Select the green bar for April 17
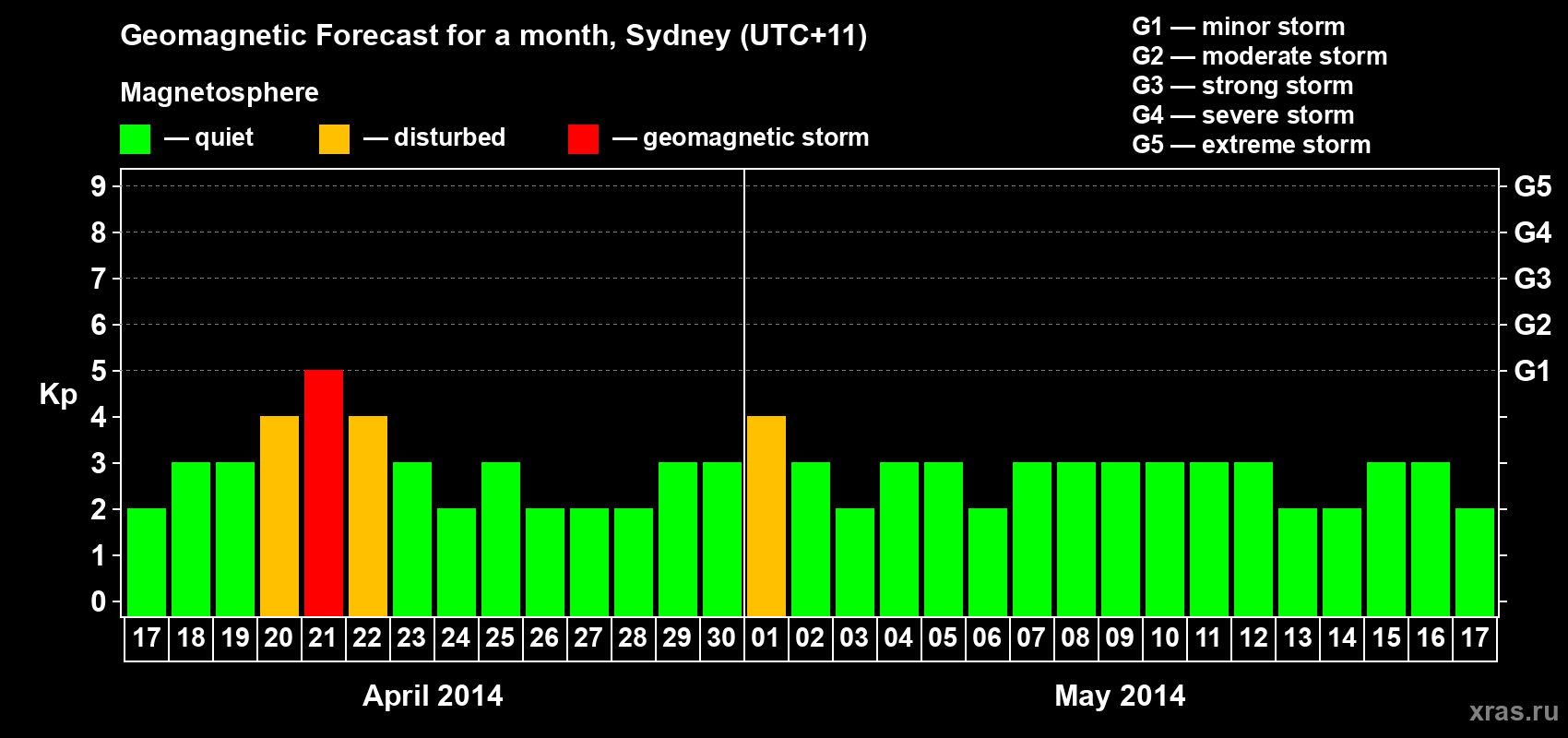 pyautogui.click(x=147, y=563)
